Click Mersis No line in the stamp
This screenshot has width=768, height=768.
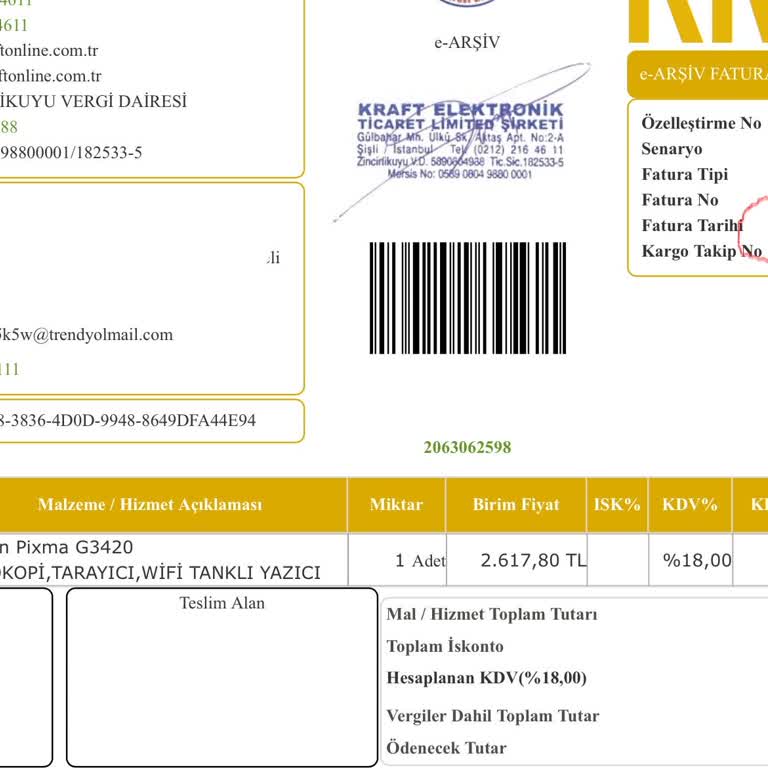click(459, 174)
